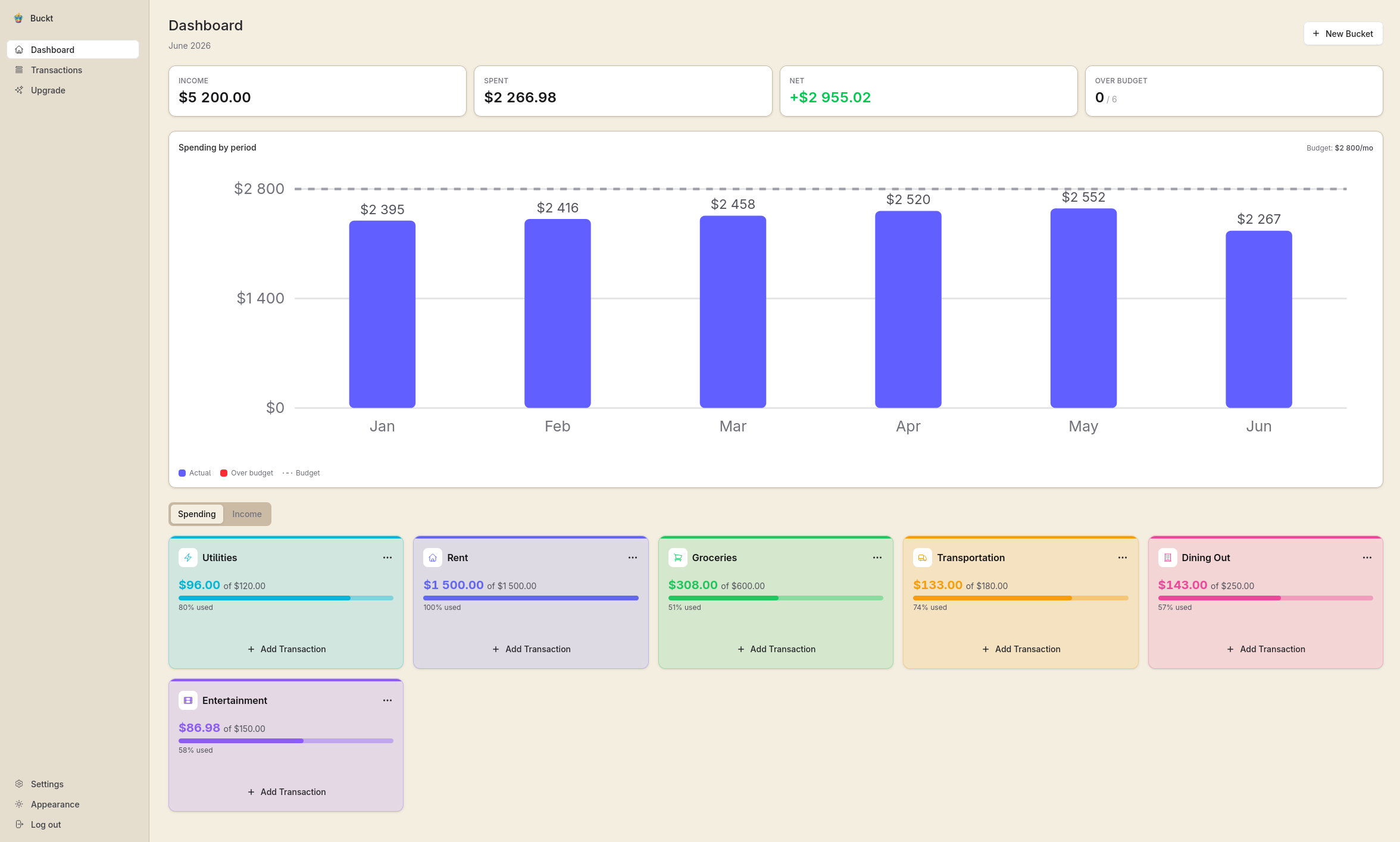
Task: Select the Mar spending bar
Action: coord(733,312)
